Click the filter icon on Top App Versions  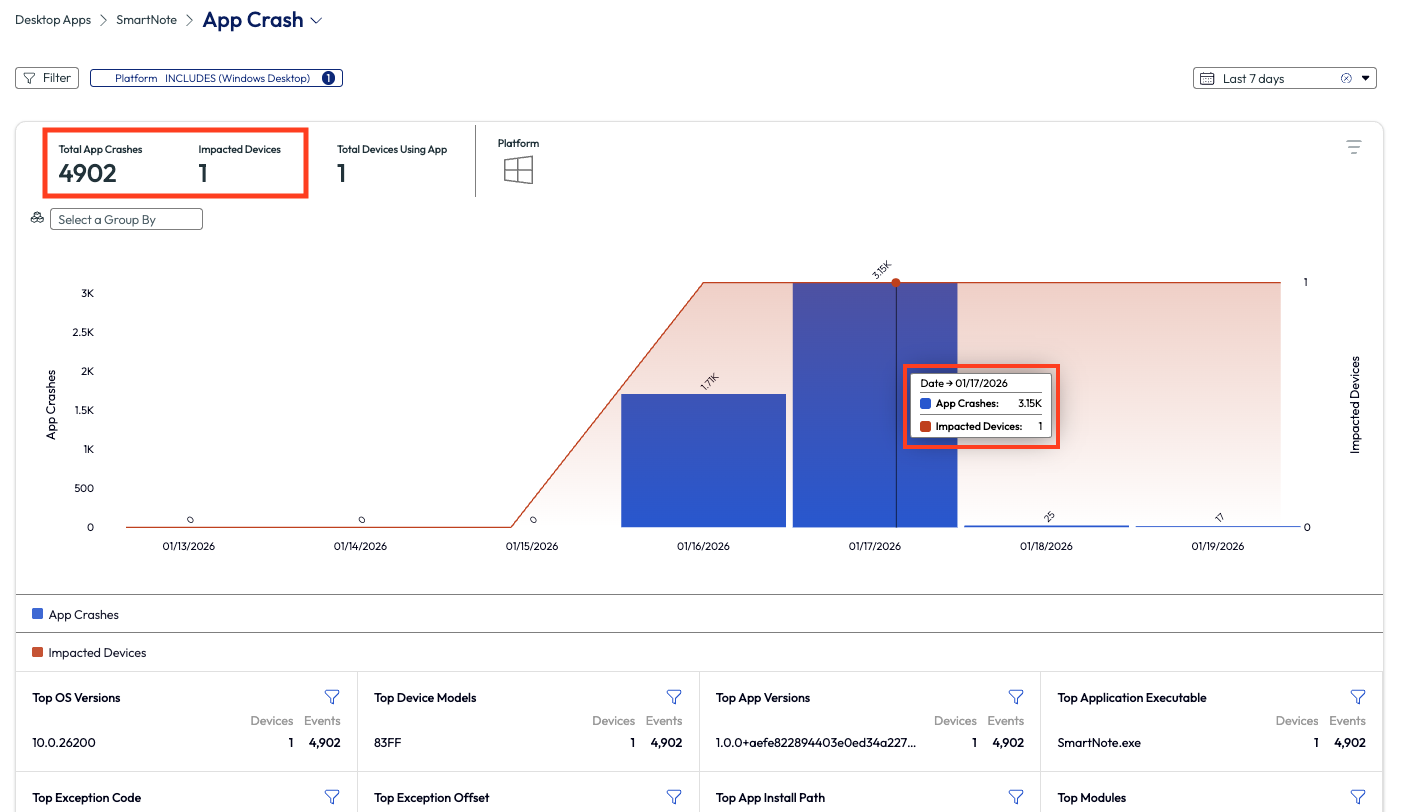coord(1015,697)
